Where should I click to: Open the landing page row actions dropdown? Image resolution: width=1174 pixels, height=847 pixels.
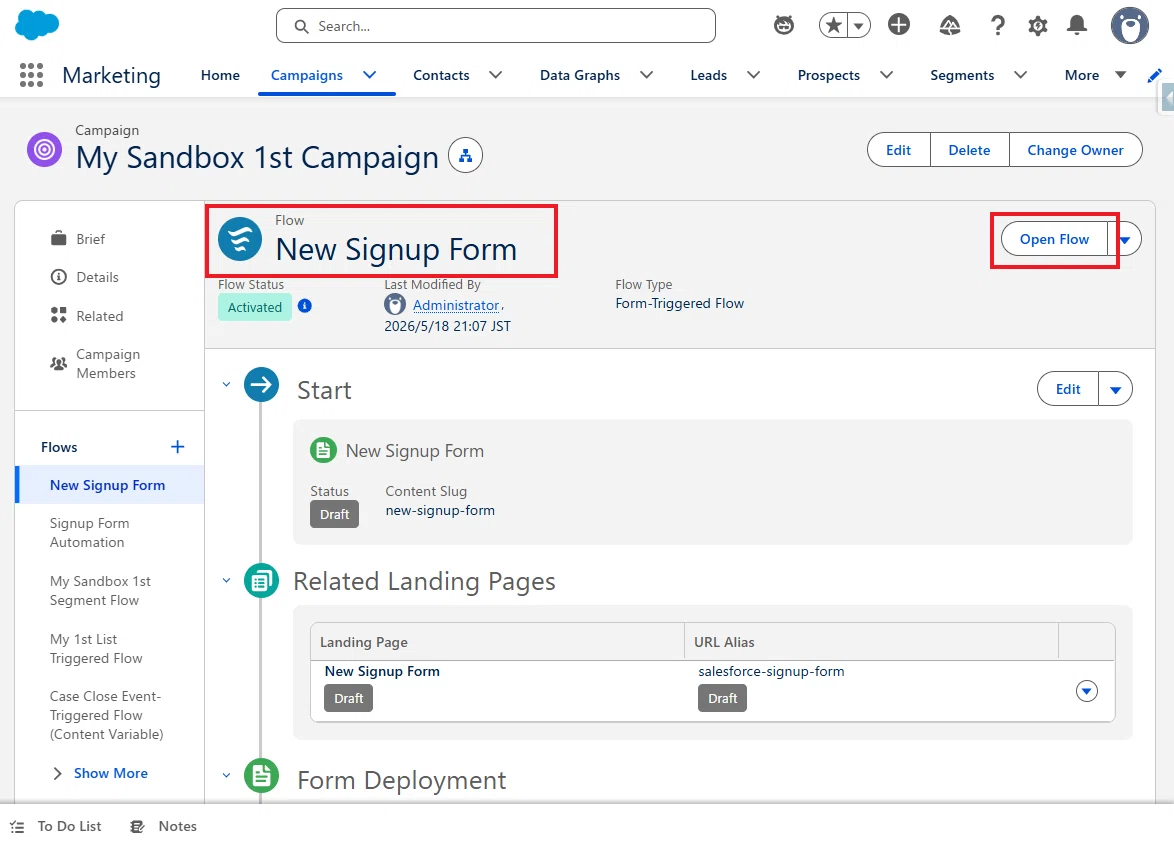click(x=1086, y=690)
